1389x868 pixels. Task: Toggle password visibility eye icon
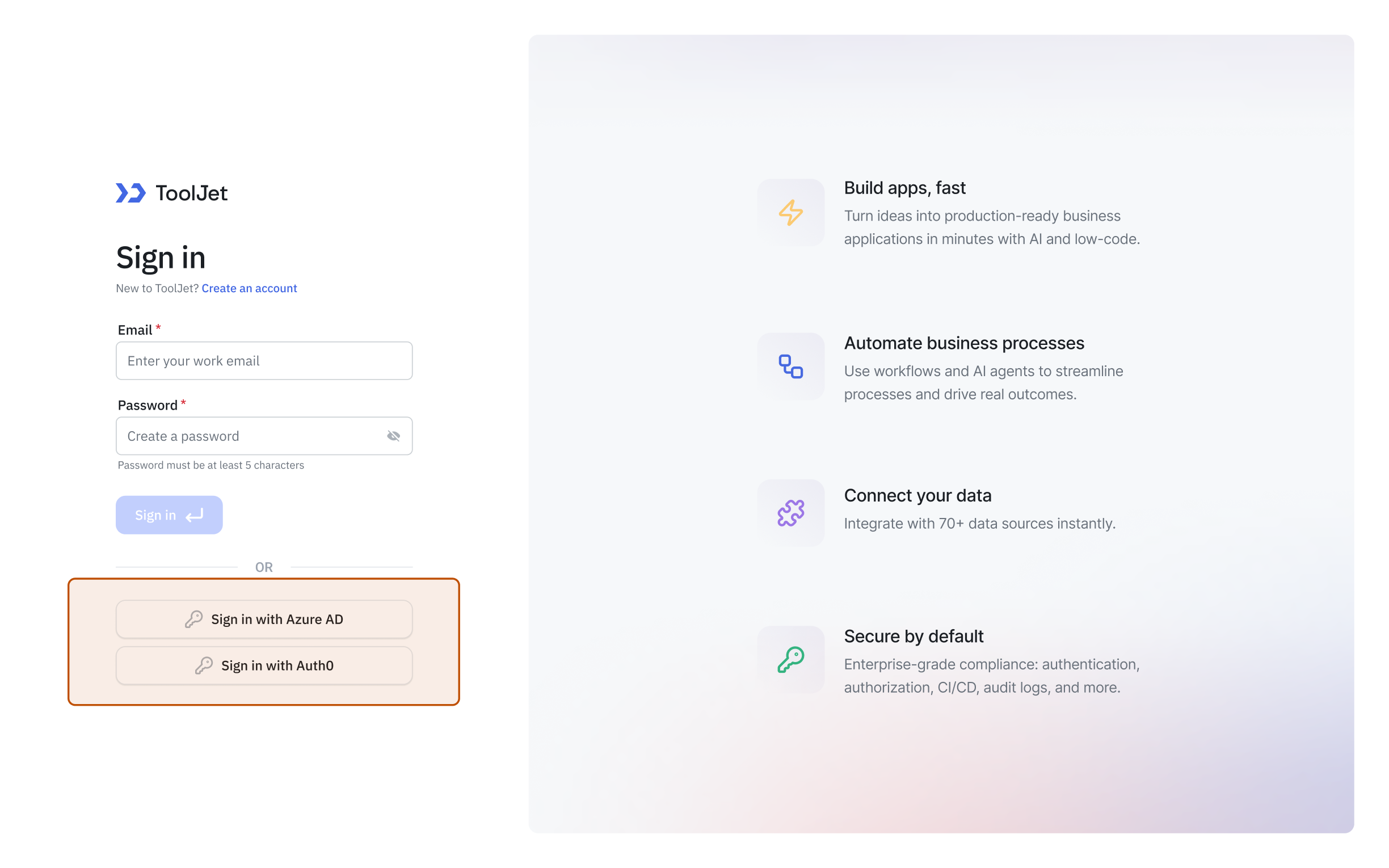[393, 436]
